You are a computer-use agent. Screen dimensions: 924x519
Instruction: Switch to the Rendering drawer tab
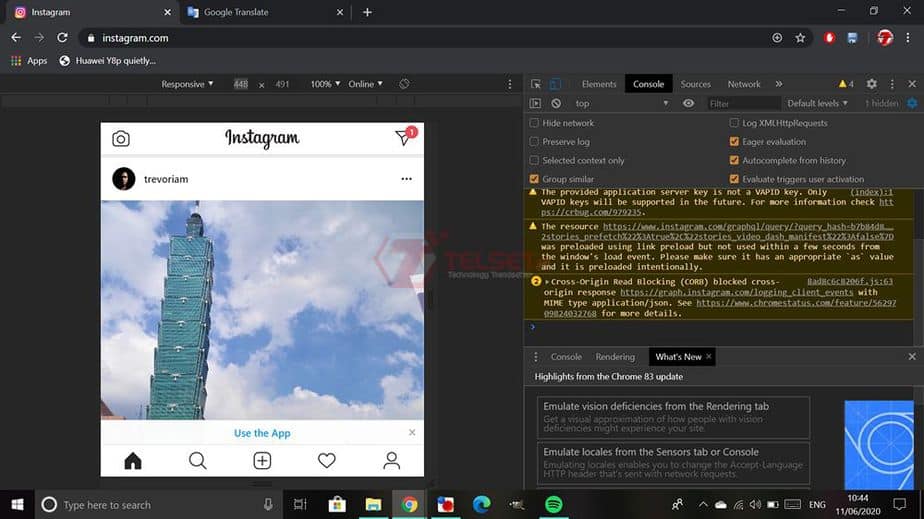coord(615,357)
